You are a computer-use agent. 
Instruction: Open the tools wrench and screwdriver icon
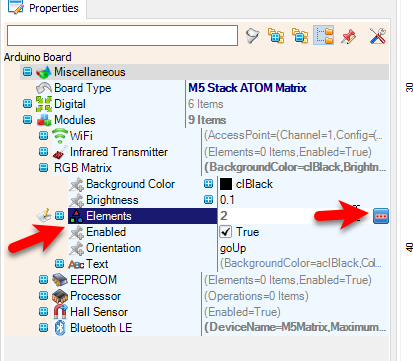[378, 36]
